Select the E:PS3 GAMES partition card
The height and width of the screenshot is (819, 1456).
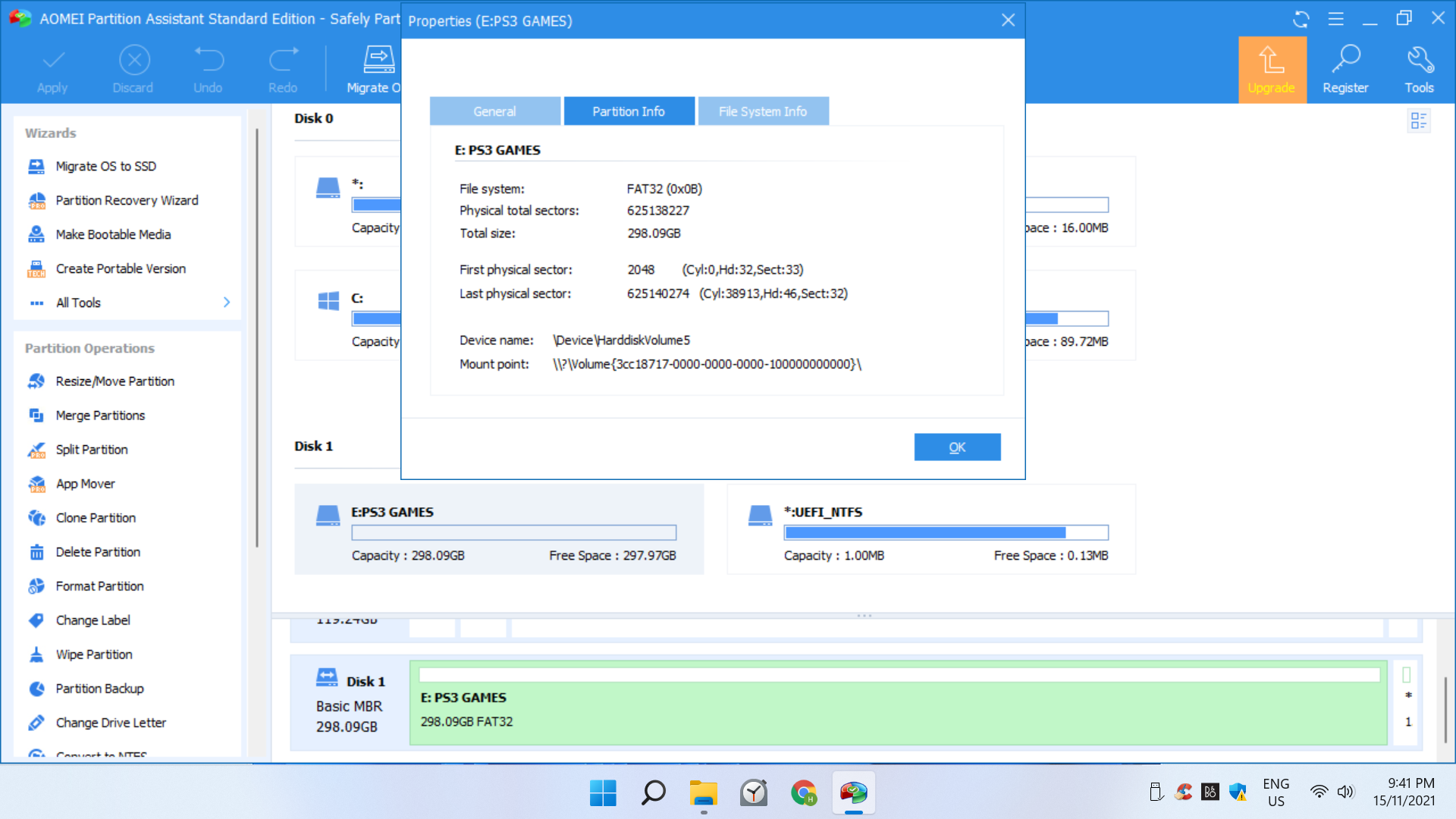coord(499,529)
